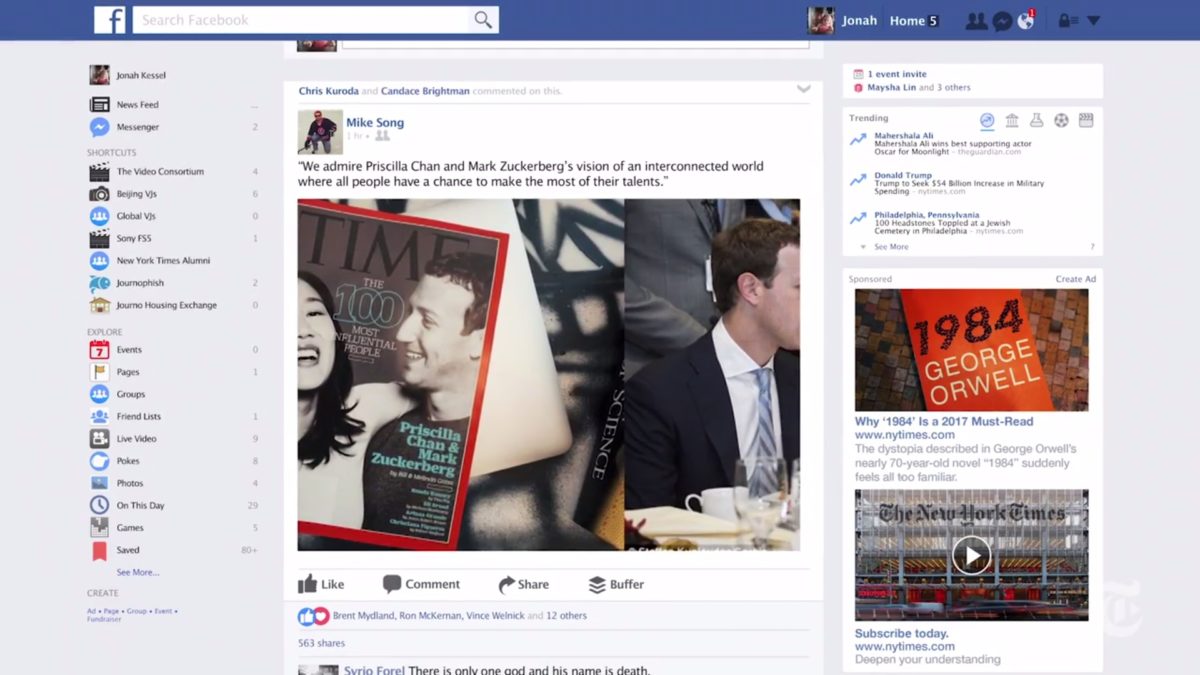Open Saved bookmark icon
The height and width of the screenshot is (675, 1200).
99,550
